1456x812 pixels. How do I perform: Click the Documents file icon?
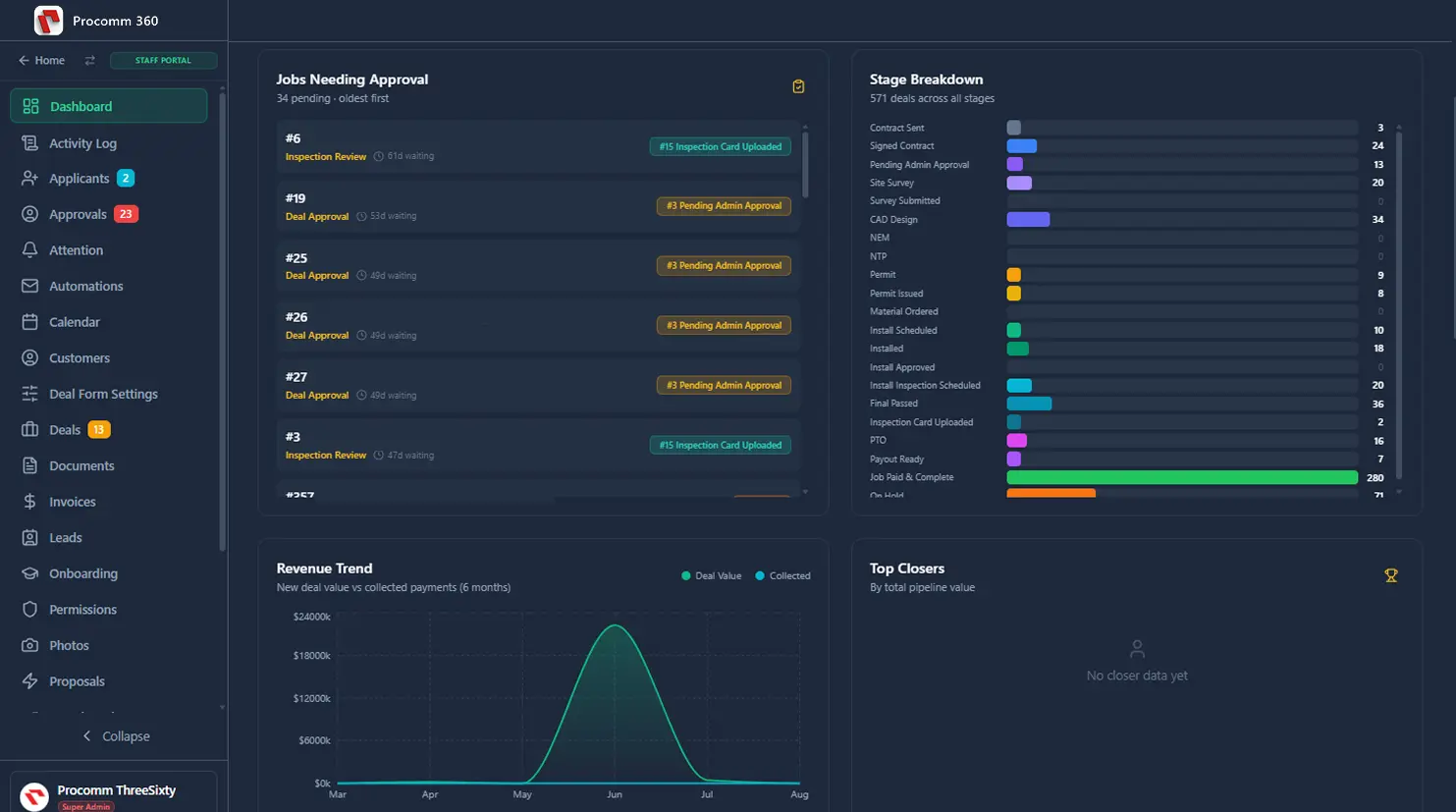(x=29, y=465)
